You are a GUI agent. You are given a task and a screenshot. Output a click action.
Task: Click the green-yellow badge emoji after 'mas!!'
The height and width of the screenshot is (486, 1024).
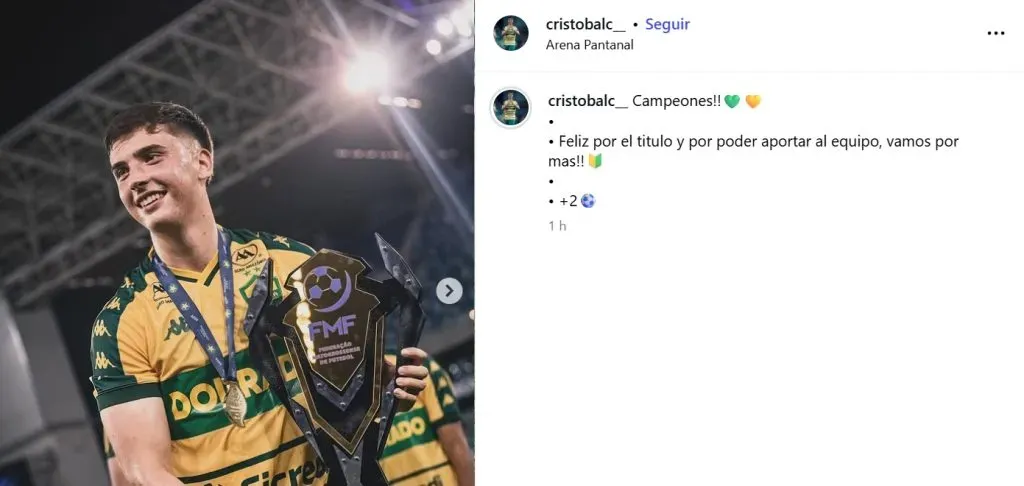(594, 161)
